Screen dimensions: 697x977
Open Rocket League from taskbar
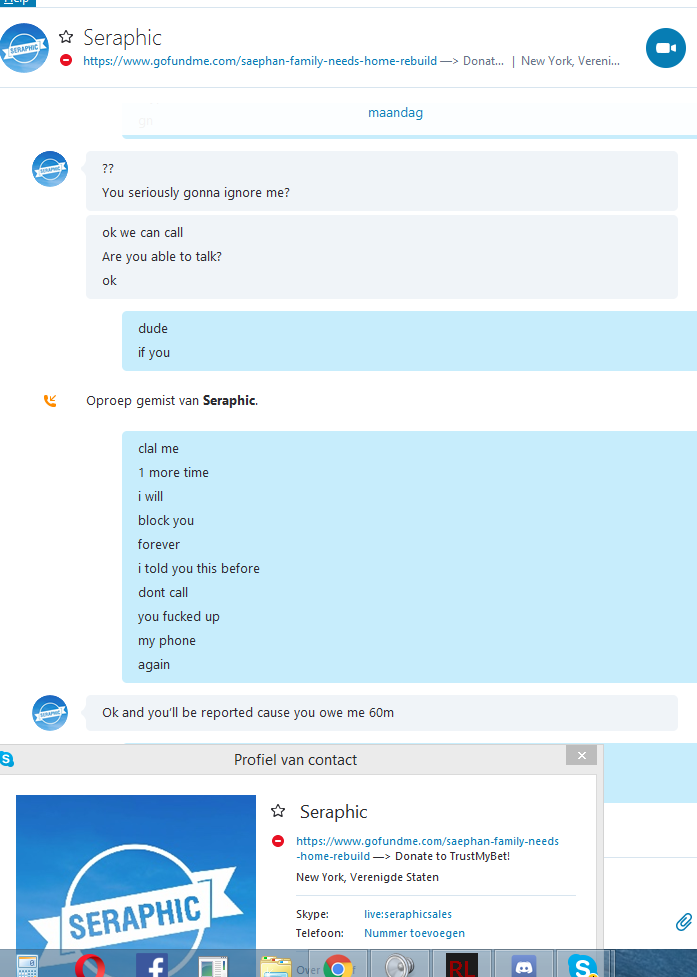click(x=462, y=965)
